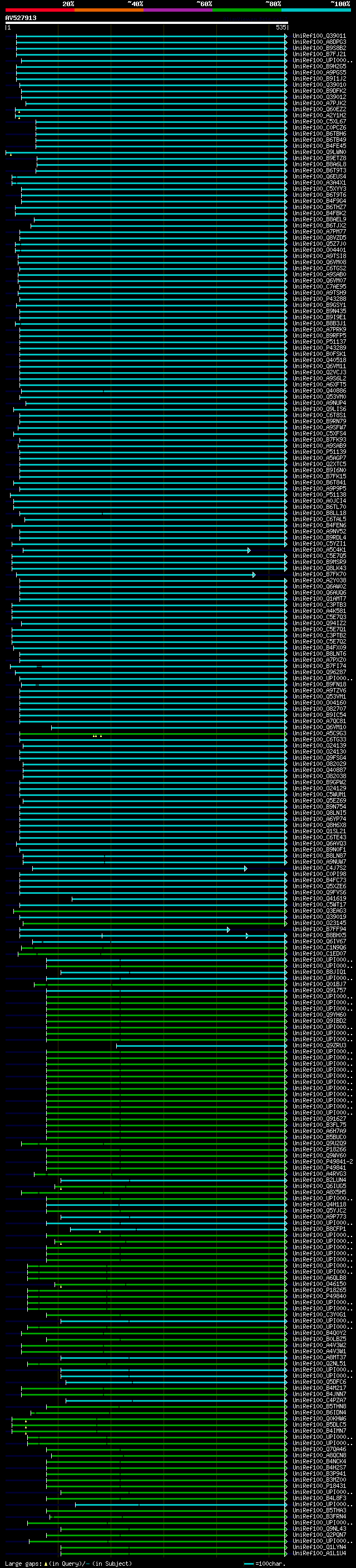Viewport: 356px width, 1568px height.
Task: Select hit label UniRef100_A4K581
Action: tap(319, 611)
